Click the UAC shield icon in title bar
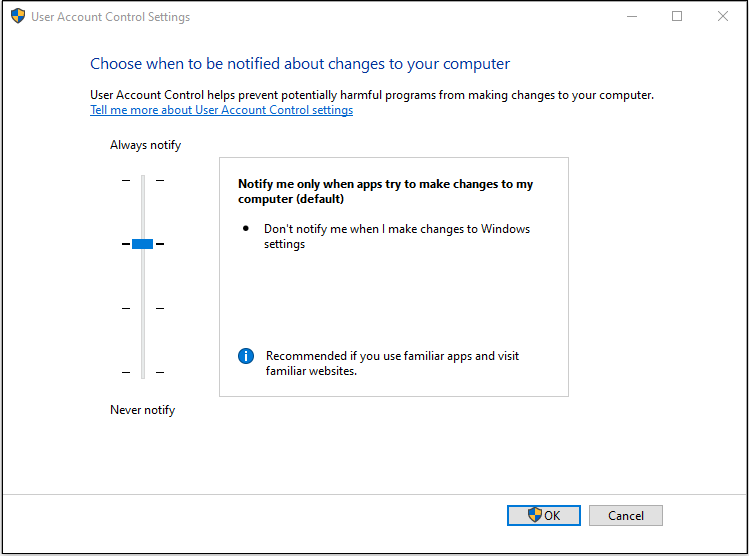This screenshot has width=749, height=556. point(18,16)
